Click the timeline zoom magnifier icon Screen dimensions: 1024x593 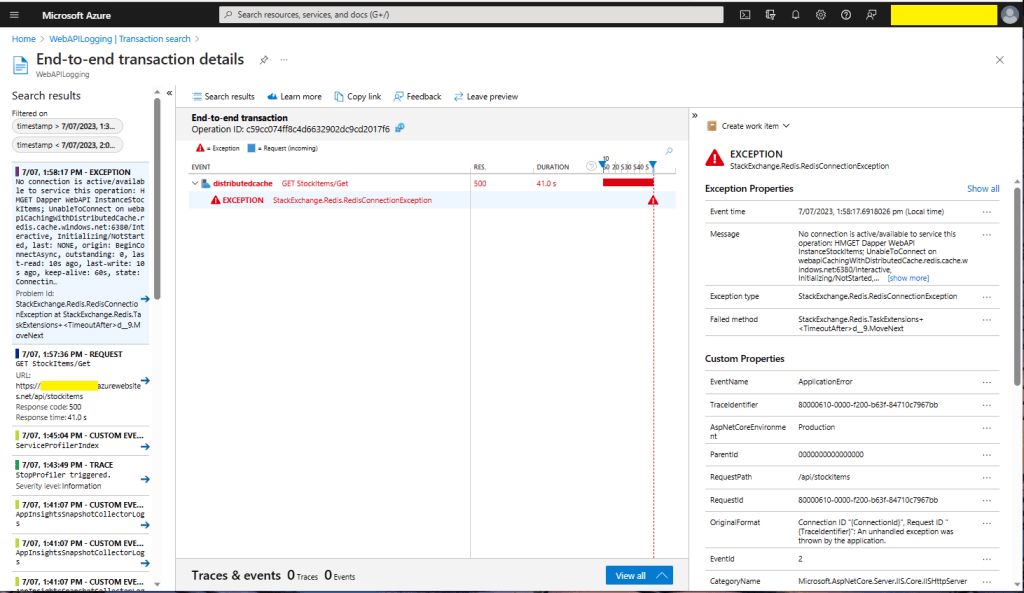click(669, 151)
